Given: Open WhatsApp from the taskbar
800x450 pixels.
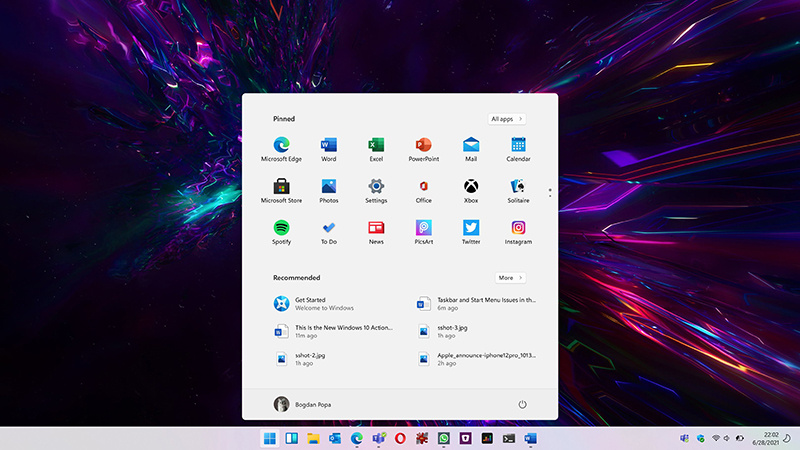Looking at the screenshot, I should pyautogui.click(x=443, y=438).
